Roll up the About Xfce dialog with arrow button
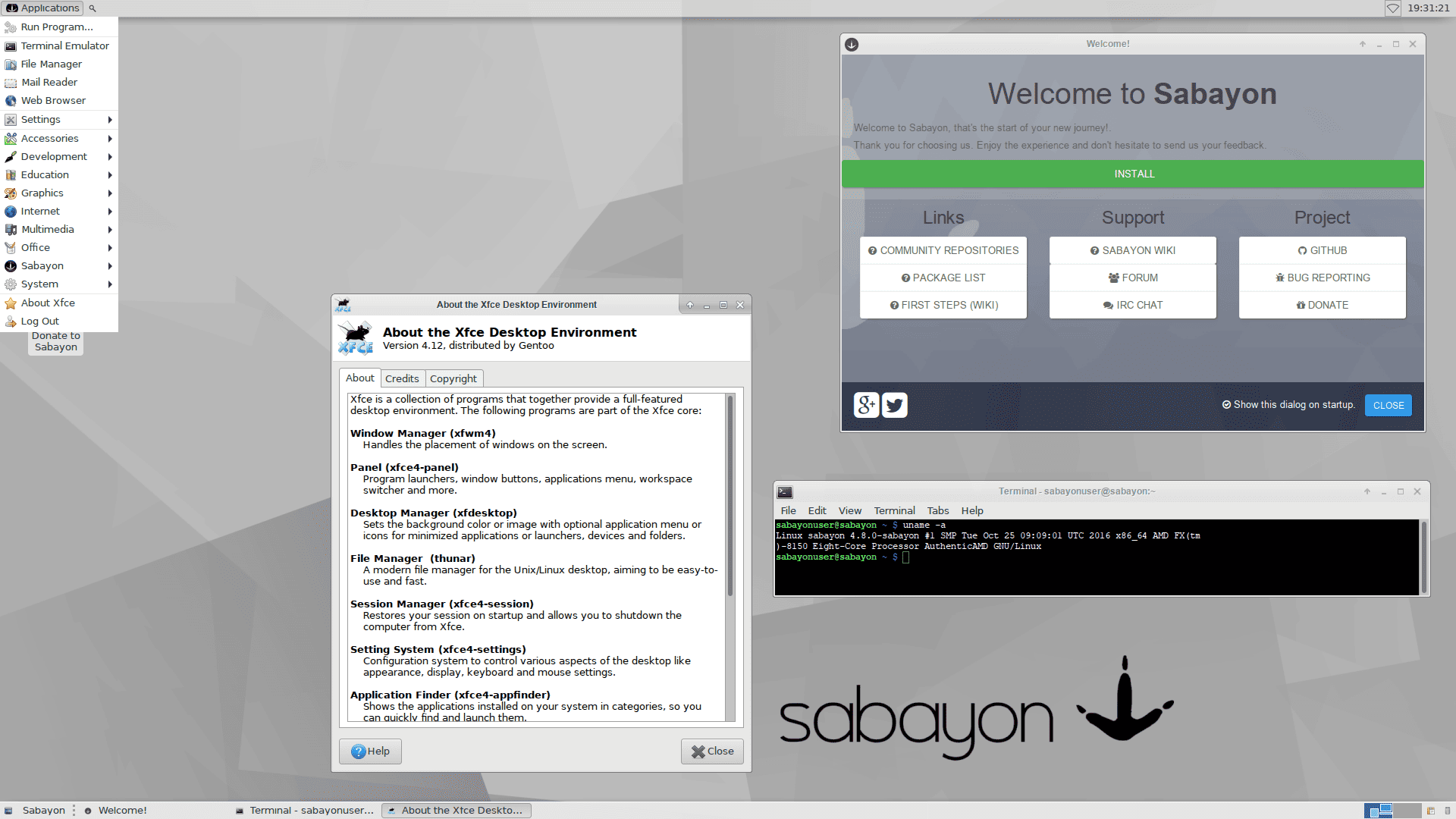The width and height of the screenshot is (1456, 819). tap(690, 305)
